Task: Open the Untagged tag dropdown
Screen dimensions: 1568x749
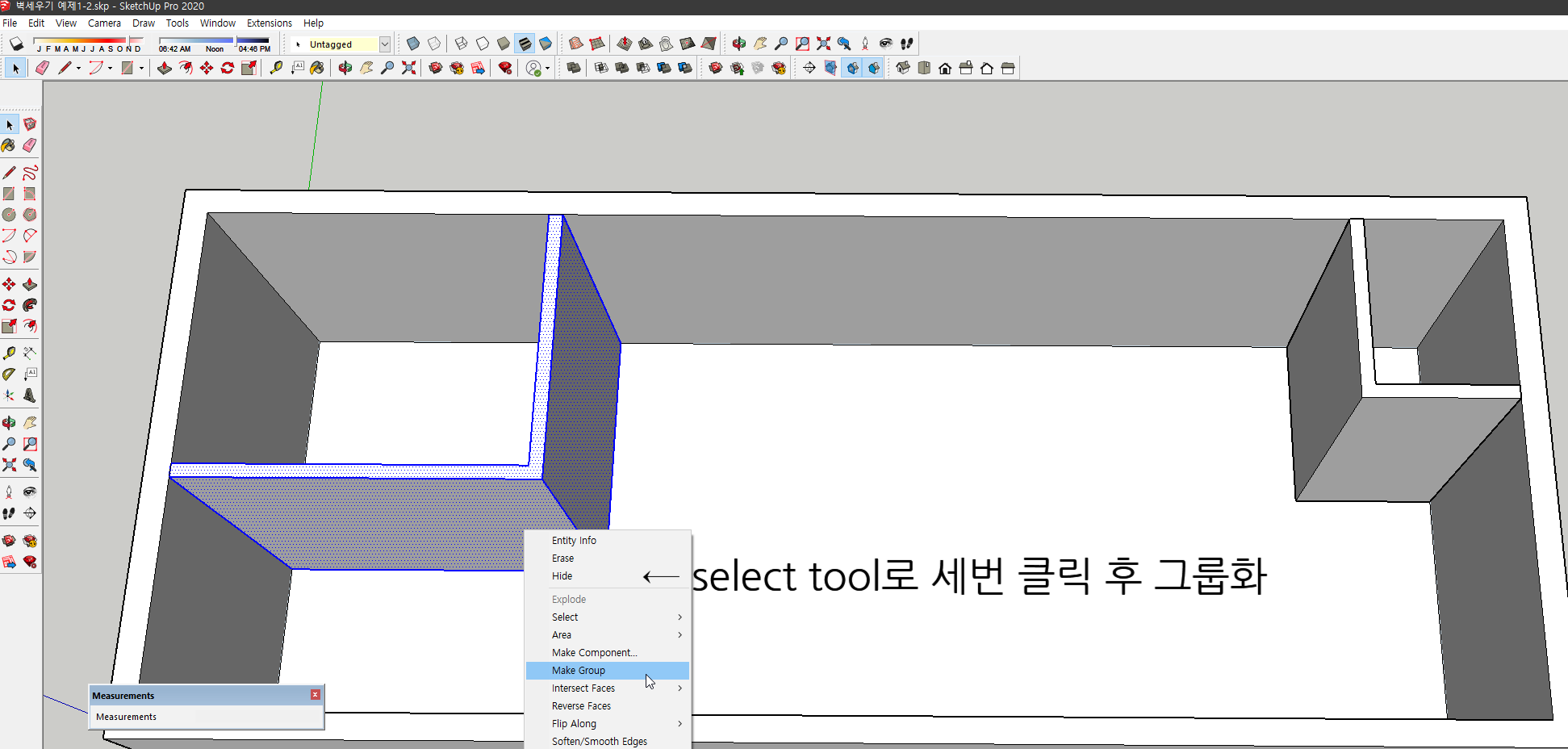Action: coord(385,44)
